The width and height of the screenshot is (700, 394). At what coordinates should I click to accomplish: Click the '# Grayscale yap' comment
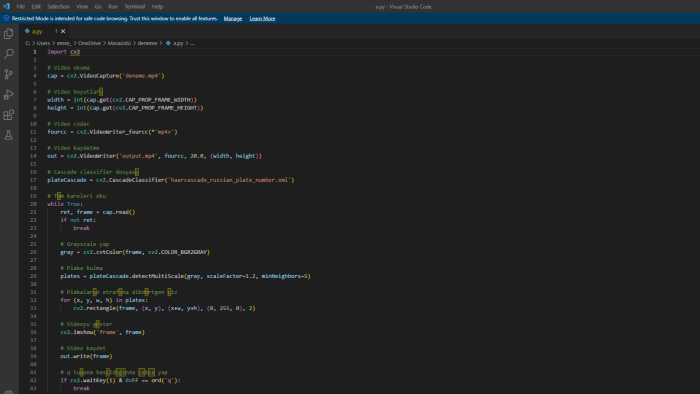84,244
